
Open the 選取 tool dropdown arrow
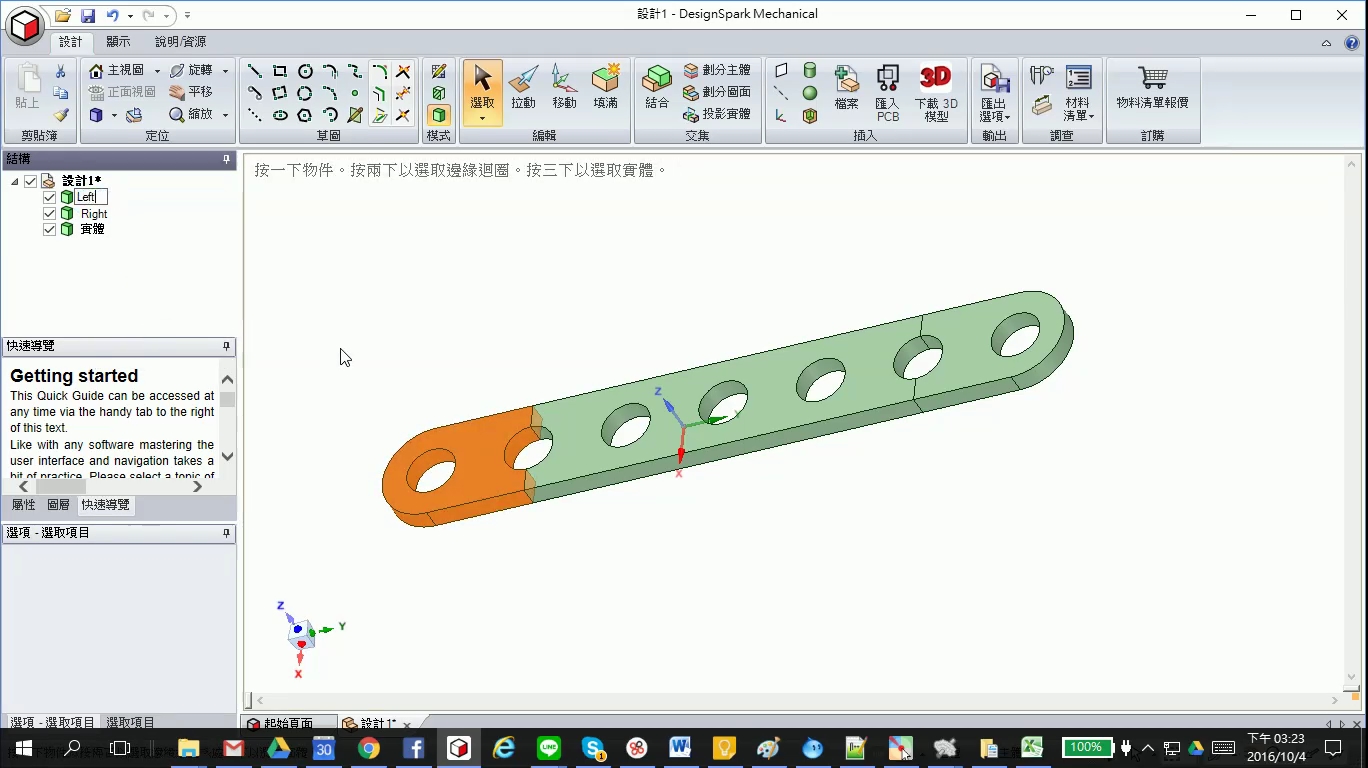[x=482, y=118]
